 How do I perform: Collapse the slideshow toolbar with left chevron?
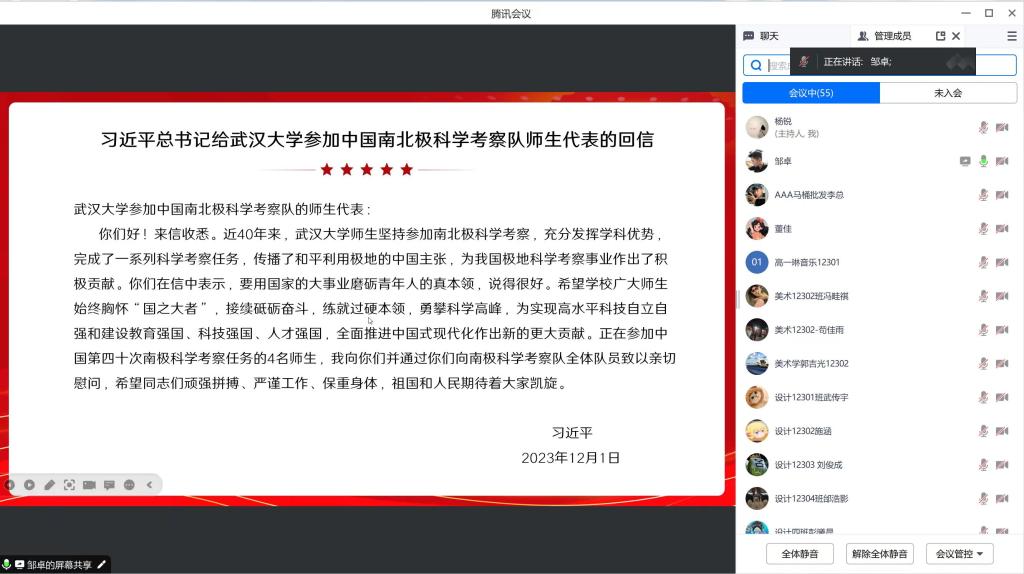pyautogui.click(x=150, y=485)
